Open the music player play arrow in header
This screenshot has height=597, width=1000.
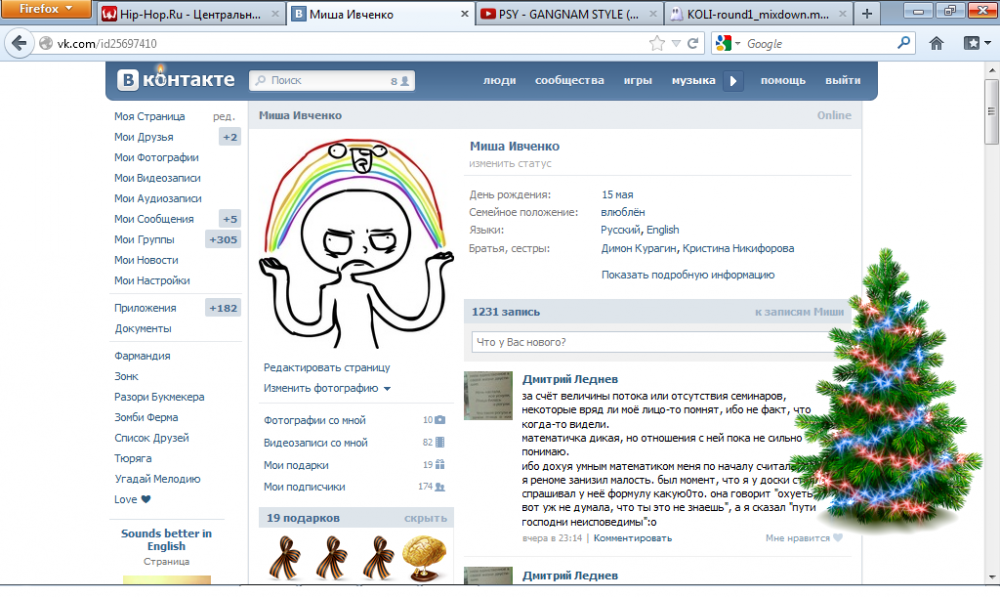pos(733,80)
